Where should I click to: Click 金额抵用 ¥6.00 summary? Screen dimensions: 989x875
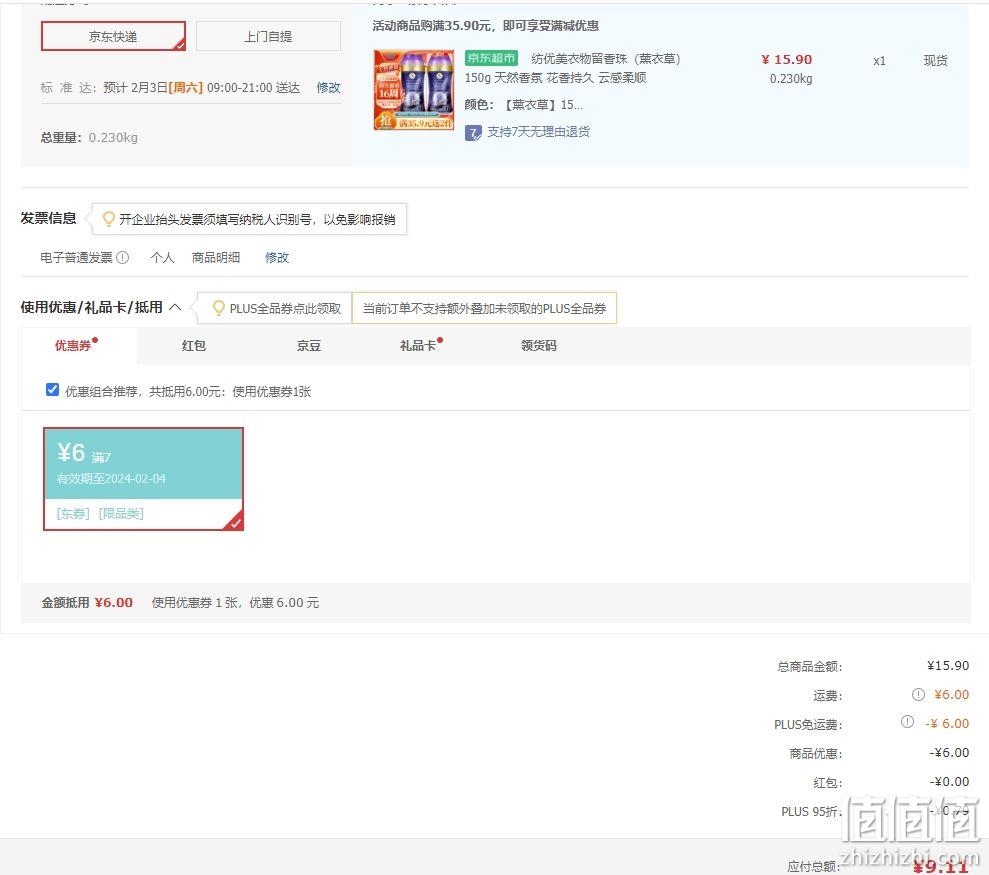point(87,602)
